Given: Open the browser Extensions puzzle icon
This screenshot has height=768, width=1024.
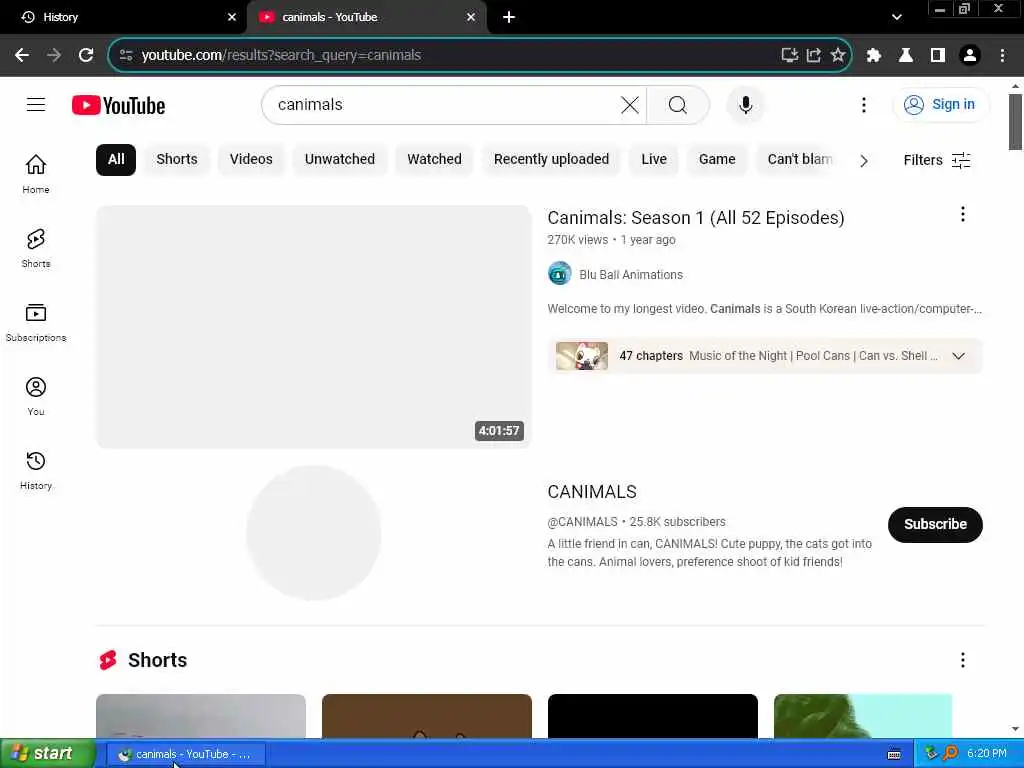Looking at the screenshot, I should click(x=873, y=55).
